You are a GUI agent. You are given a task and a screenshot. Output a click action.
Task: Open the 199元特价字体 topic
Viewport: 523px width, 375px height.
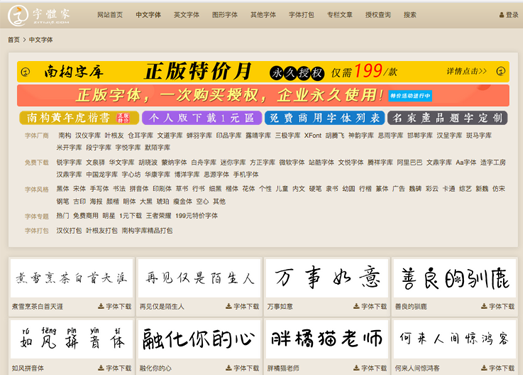196,216
